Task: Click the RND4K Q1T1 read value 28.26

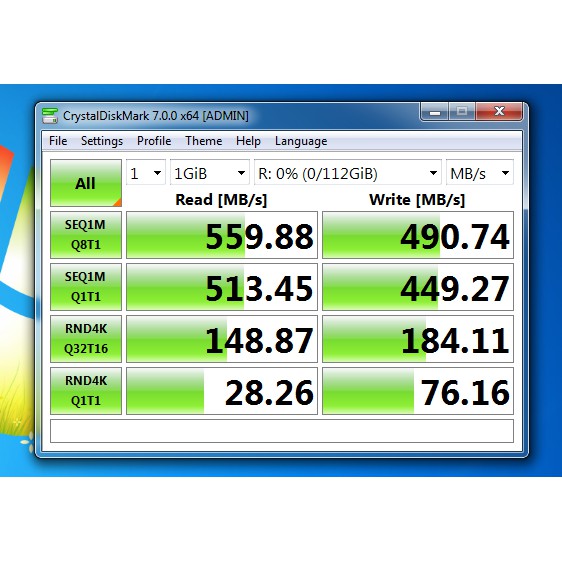Action: pyautogui.click(x=222, y=391)
